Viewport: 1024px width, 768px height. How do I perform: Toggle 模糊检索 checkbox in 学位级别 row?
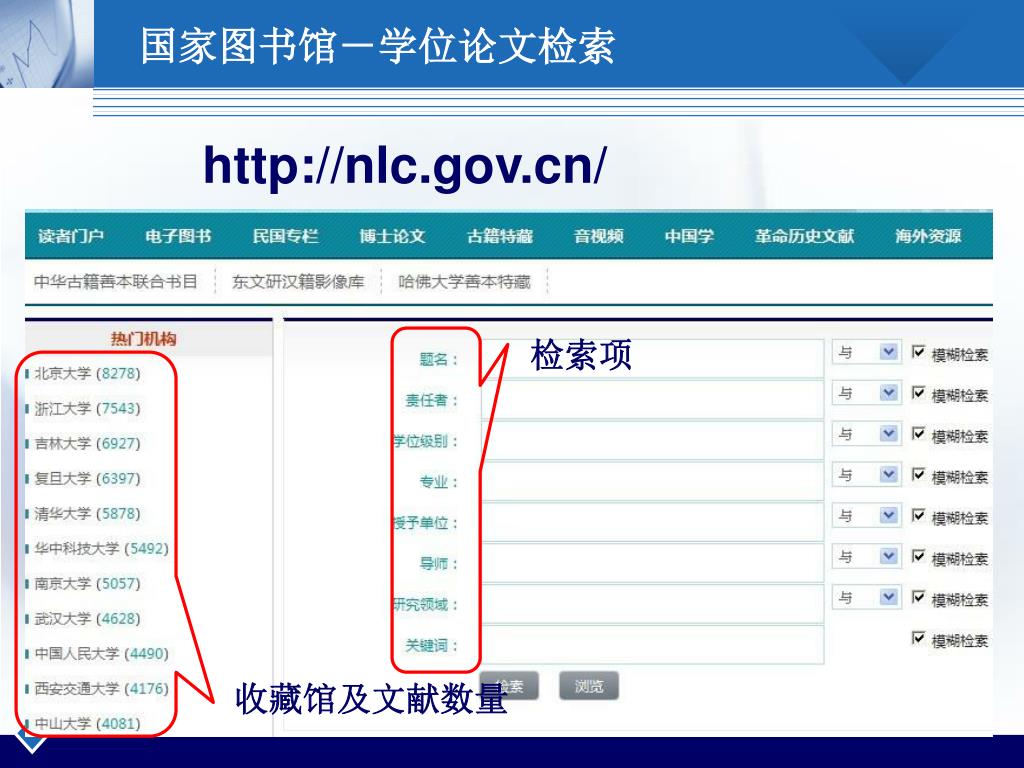(919, 434)
